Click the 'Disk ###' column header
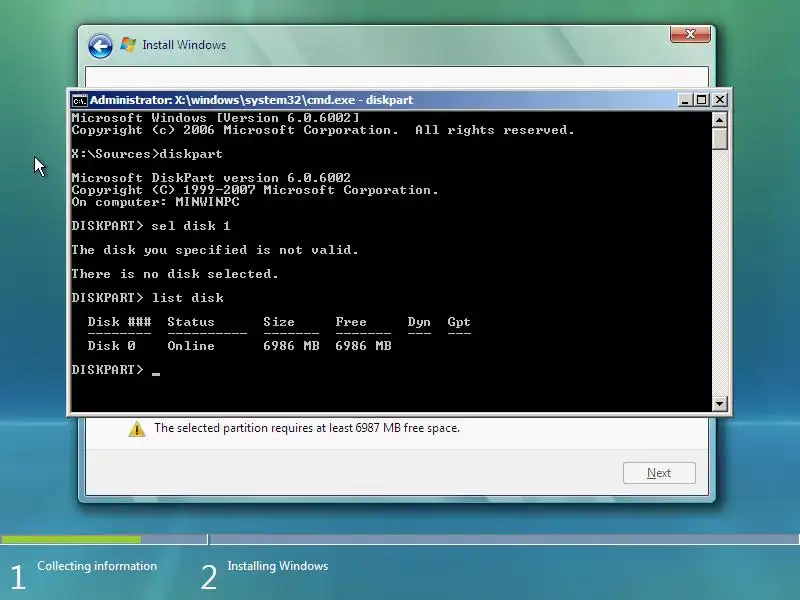Viewport: 800px width, 600px height. pyautogui.click(x=119, y=322)
